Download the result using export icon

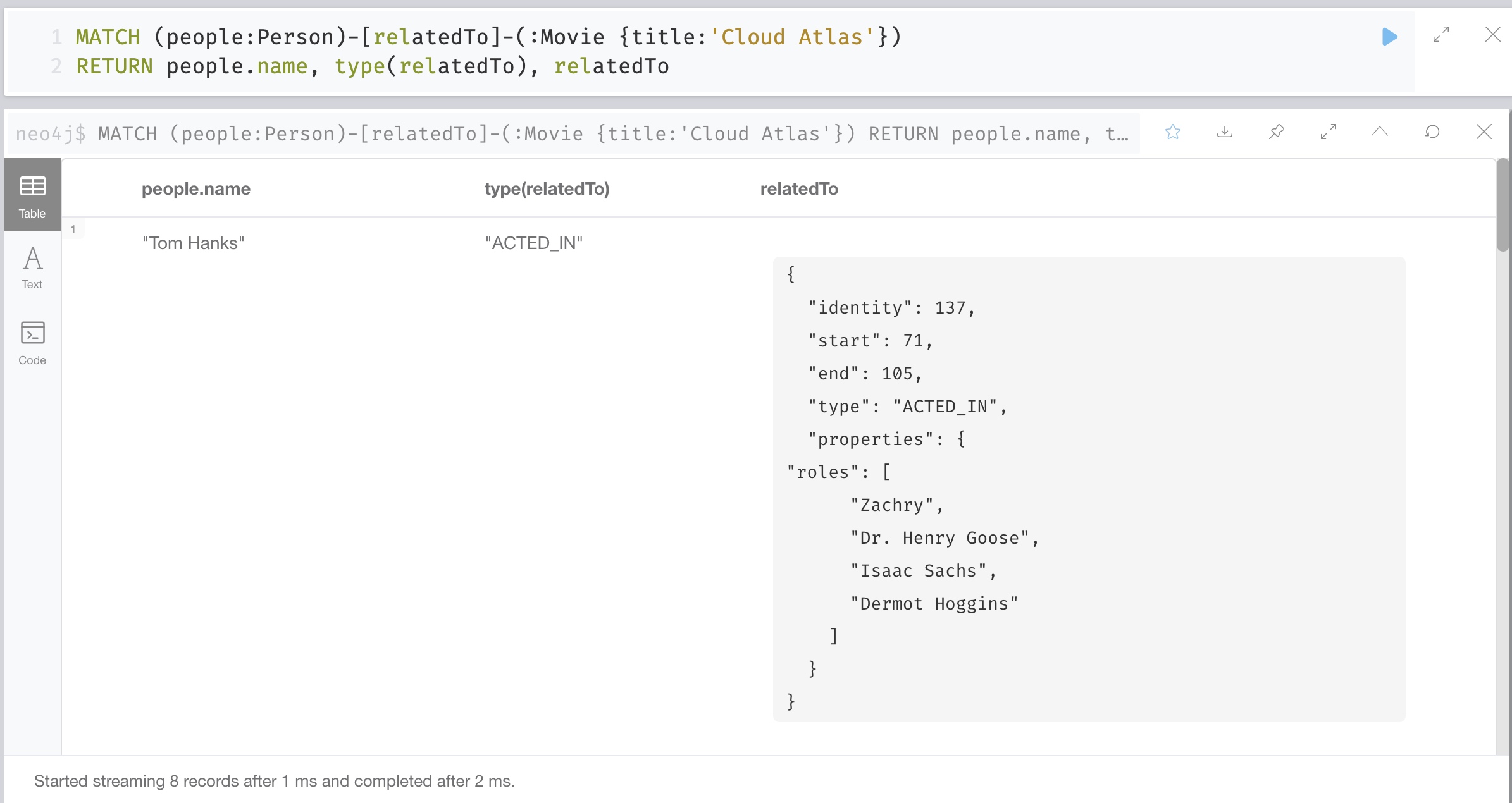1225,132
